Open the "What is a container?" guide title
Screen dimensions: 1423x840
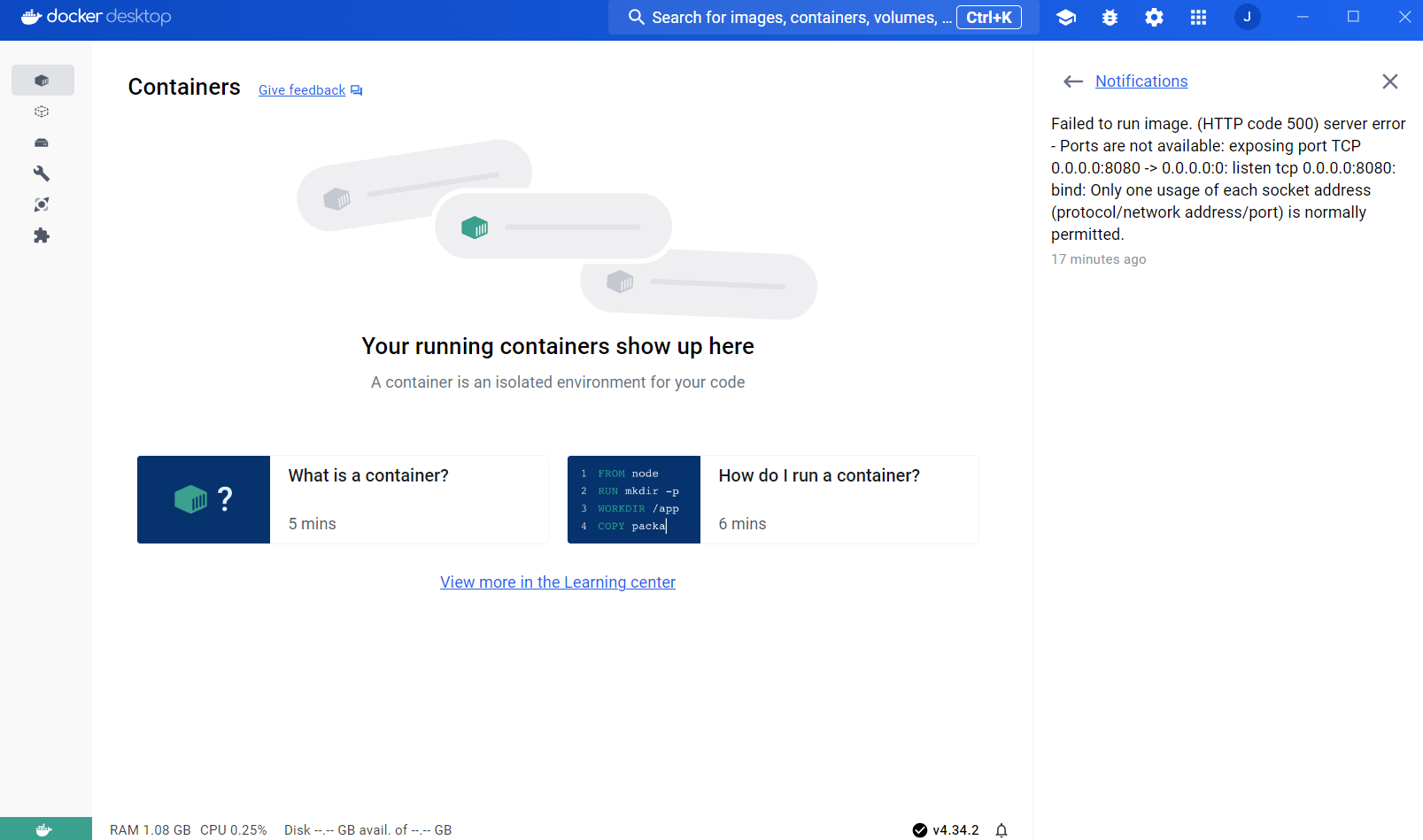point(368,475)
